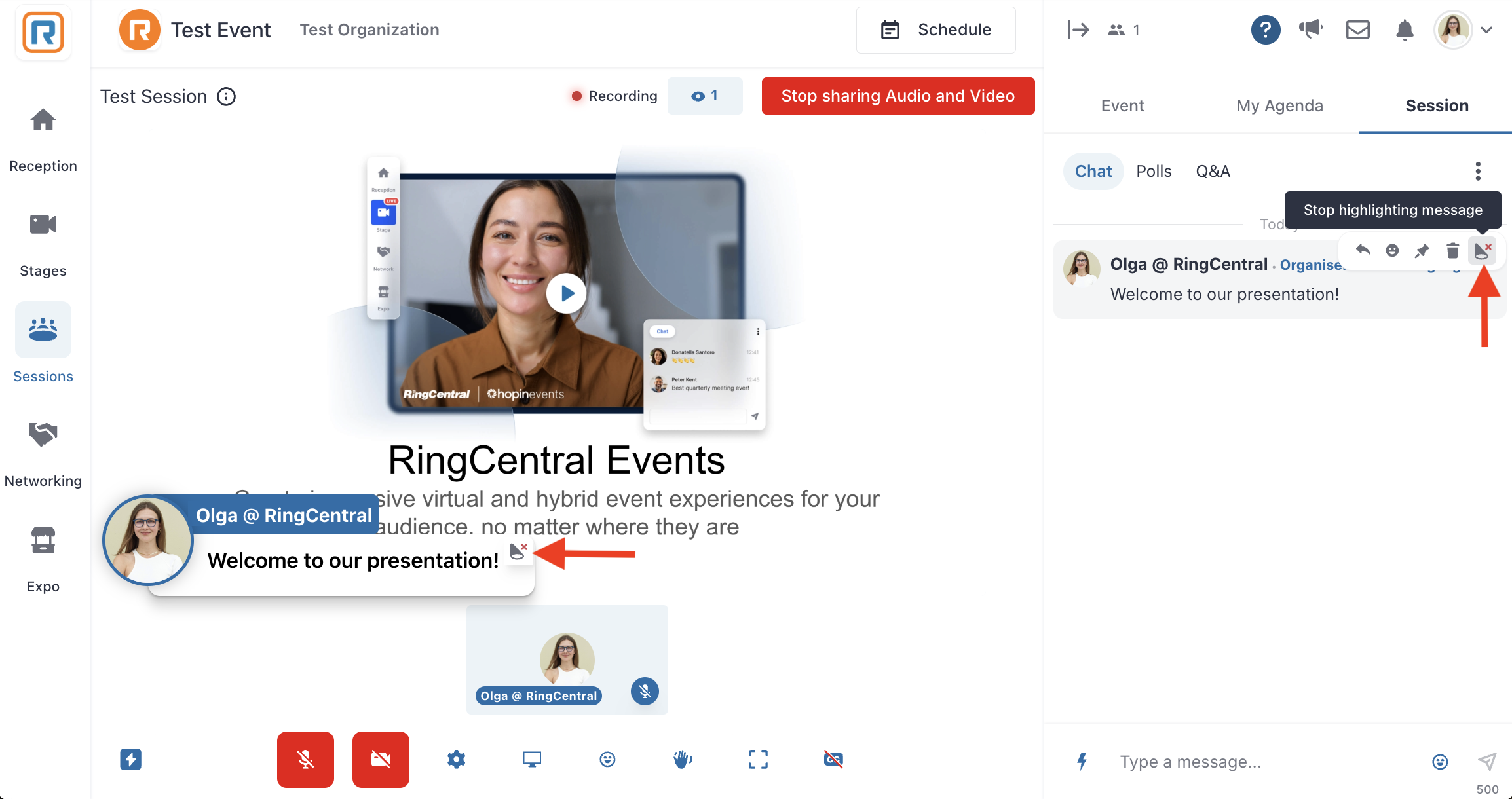Open emoji reactions in bottom toolbar
This screenshot has width=1512, height=799.
point(607,760)
